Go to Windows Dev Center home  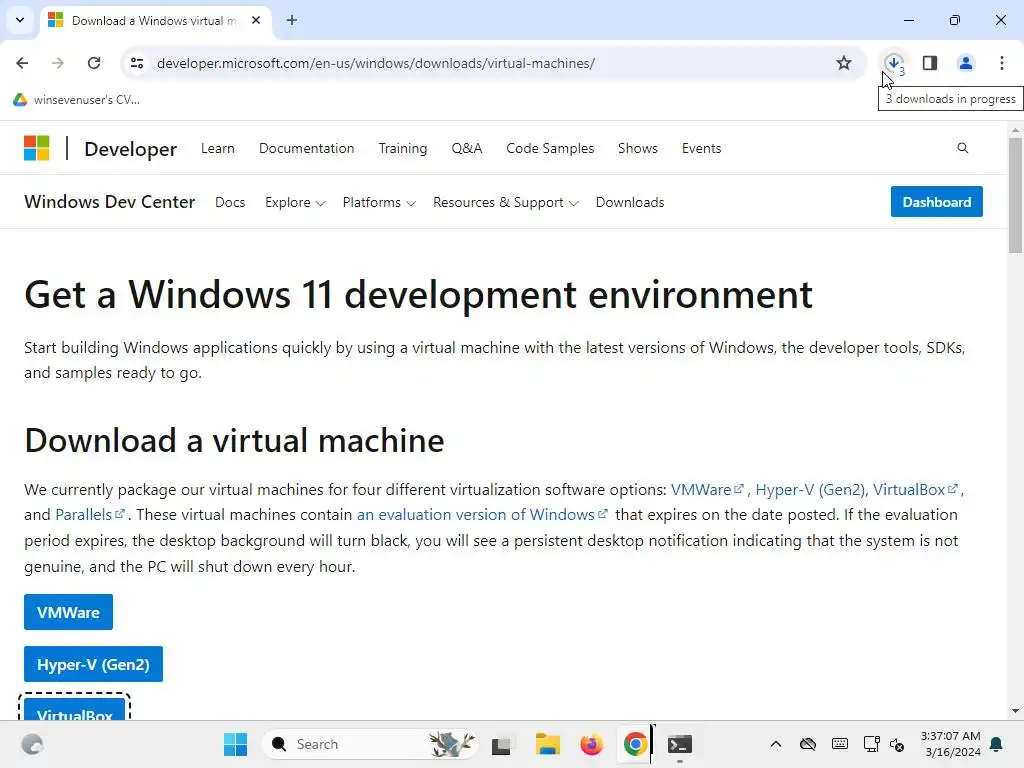point(110,202)
